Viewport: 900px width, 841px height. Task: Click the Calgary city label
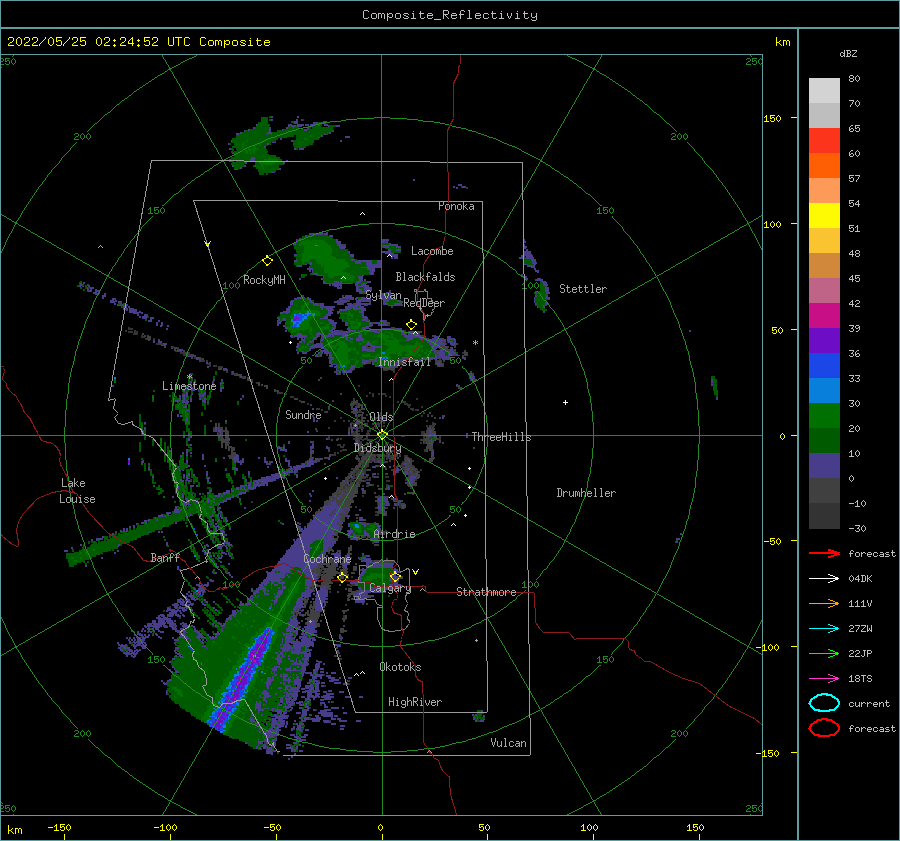tap(390, 588)
